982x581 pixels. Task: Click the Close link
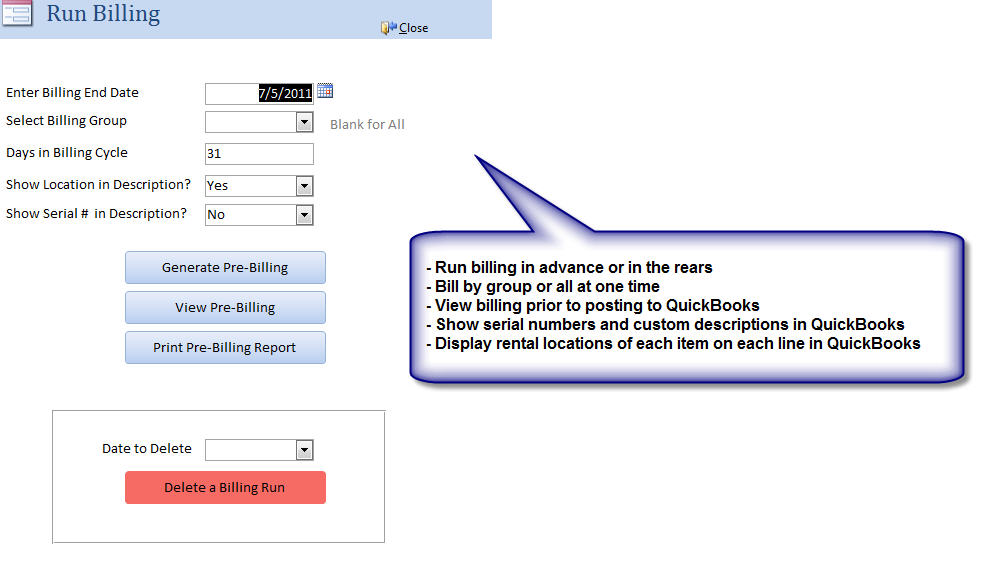click(x=413, y=28)
